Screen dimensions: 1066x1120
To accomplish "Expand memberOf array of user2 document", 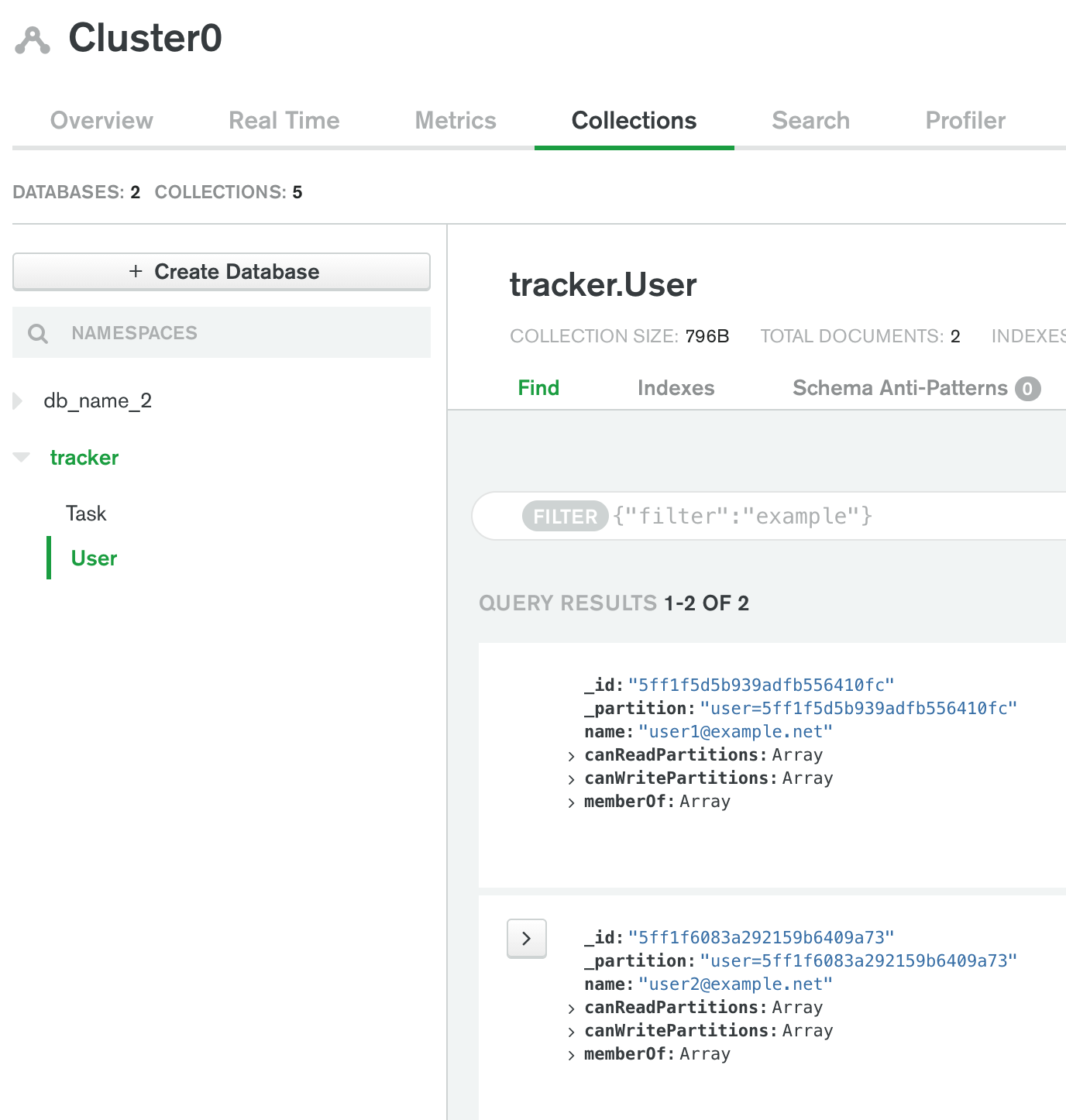I will [x=571, y=1055].
